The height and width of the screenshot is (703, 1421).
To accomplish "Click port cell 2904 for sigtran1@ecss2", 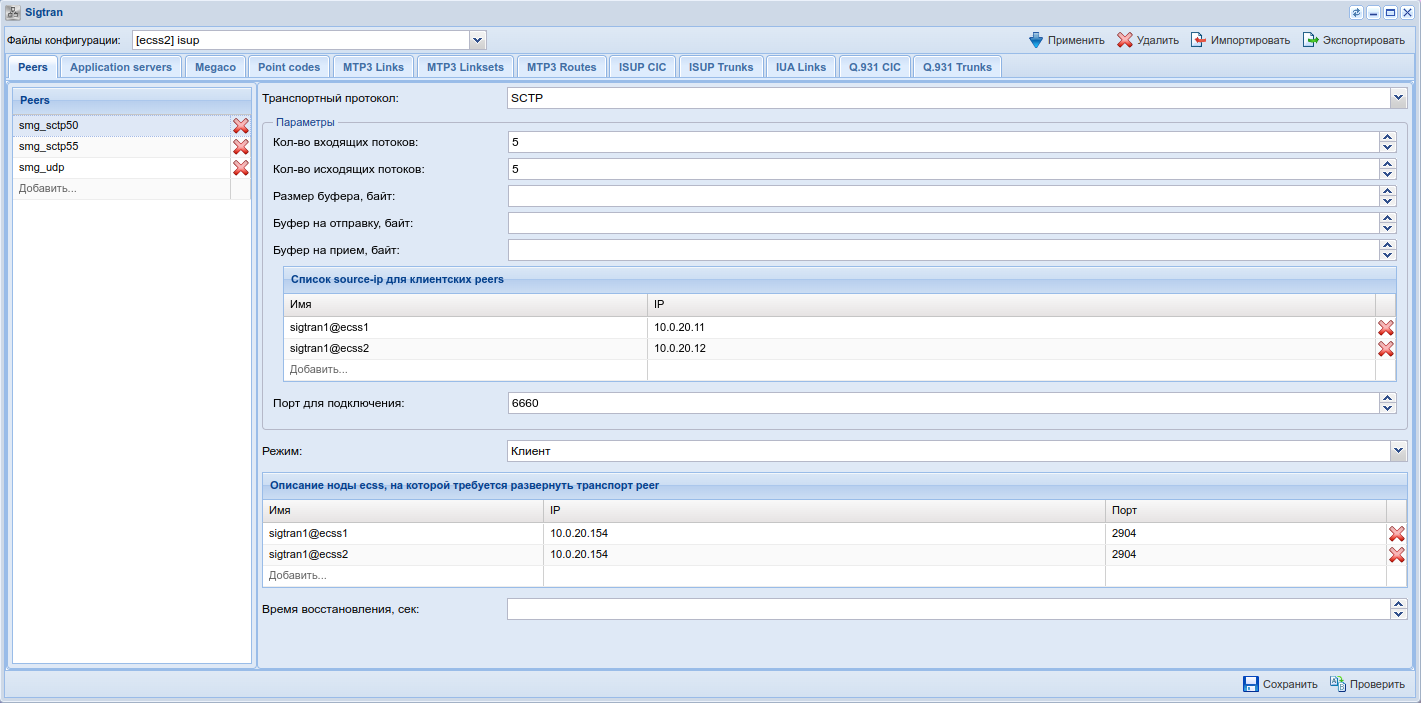I will tap(1245, 555).
